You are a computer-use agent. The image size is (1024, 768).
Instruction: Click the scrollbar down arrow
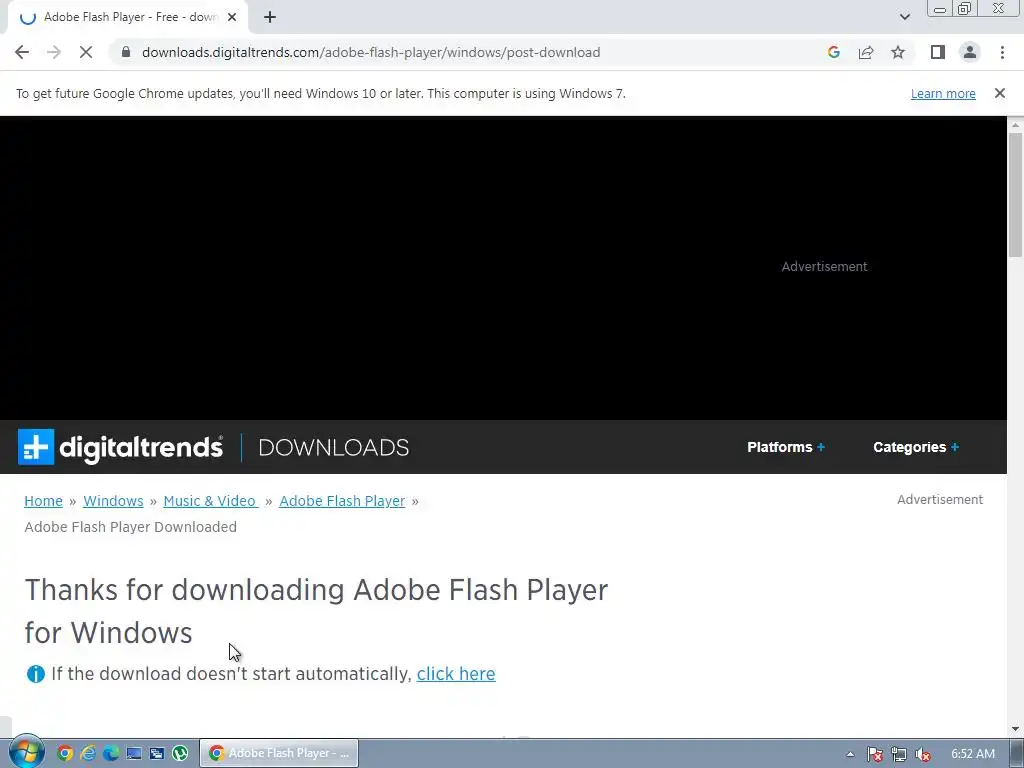tap(1015, 728)
